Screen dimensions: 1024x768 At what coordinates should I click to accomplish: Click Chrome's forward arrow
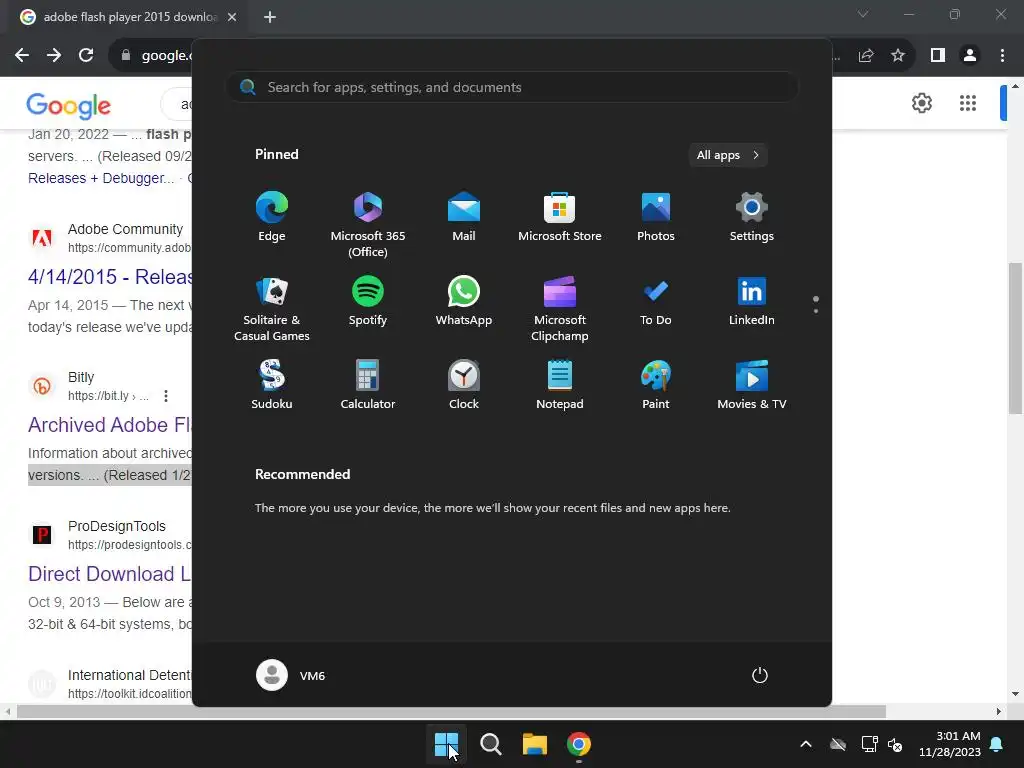54,56
